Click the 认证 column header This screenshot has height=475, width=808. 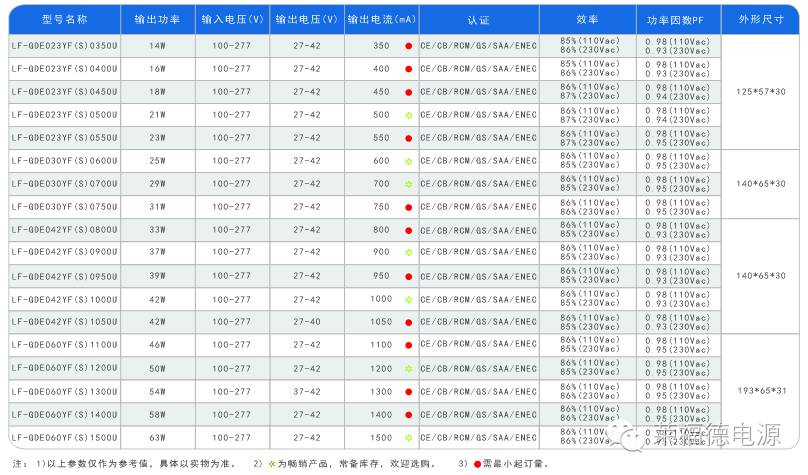479,20
